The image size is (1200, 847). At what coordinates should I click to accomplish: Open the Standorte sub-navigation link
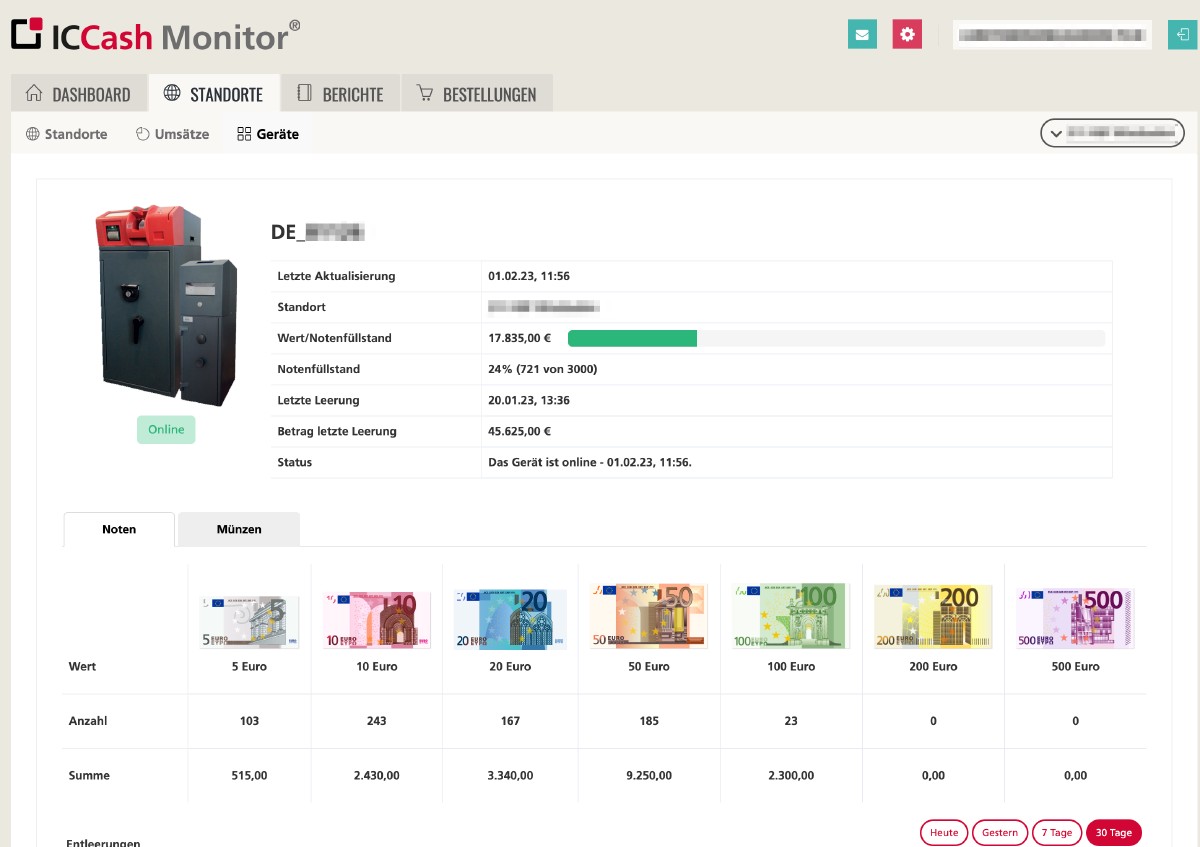tap(66, 134)
